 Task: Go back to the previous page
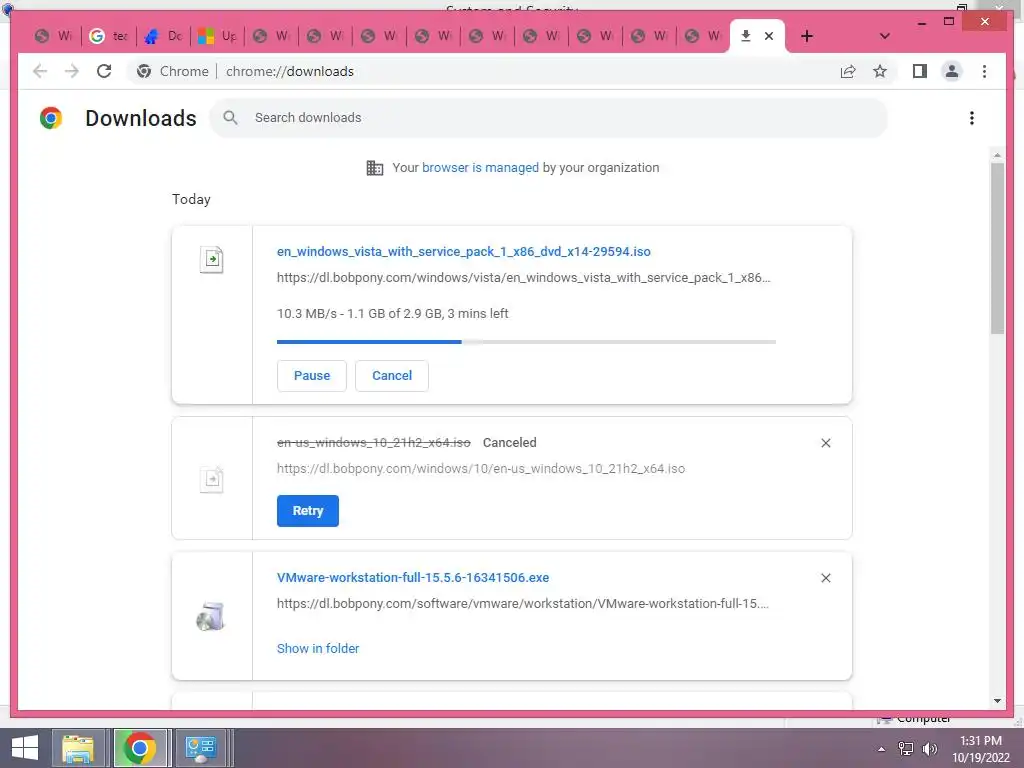click(40, 71)
